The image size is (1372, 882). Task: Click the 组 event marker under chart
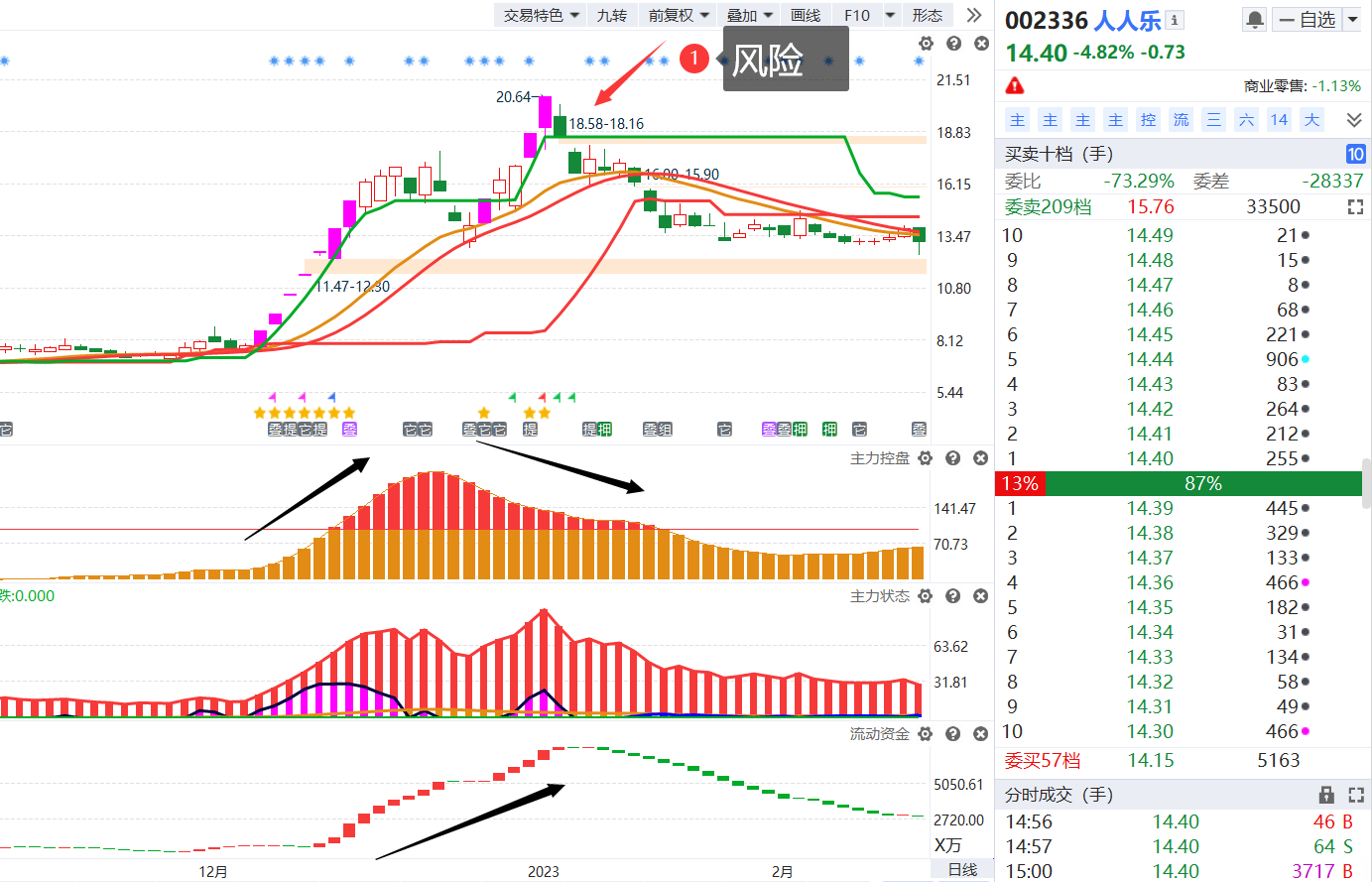pyautogui.click(x=664, y=430)
